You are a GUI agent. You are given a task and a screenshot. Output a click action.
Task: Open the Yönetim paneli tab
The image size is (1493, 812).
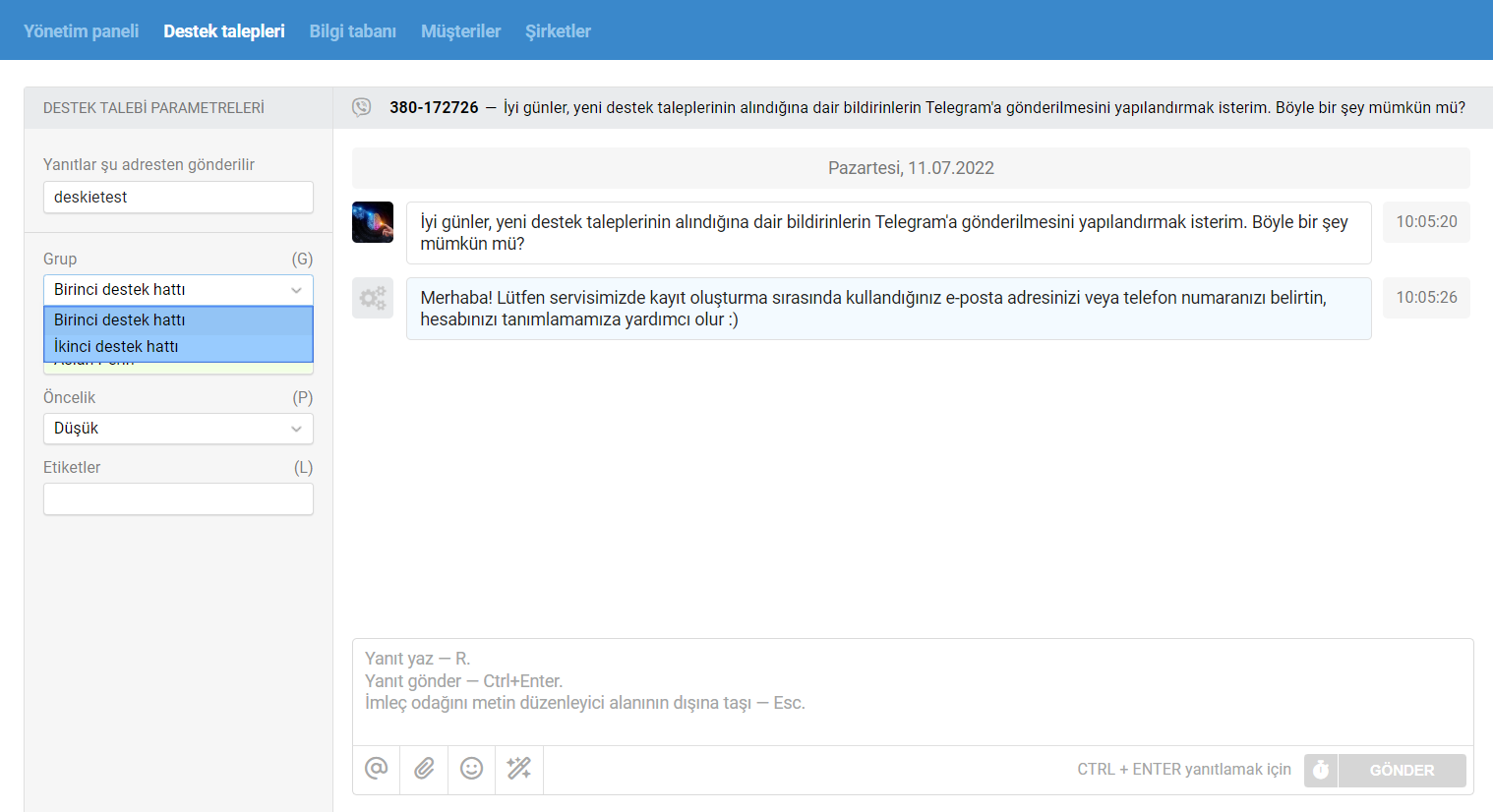tap(81, 31)
